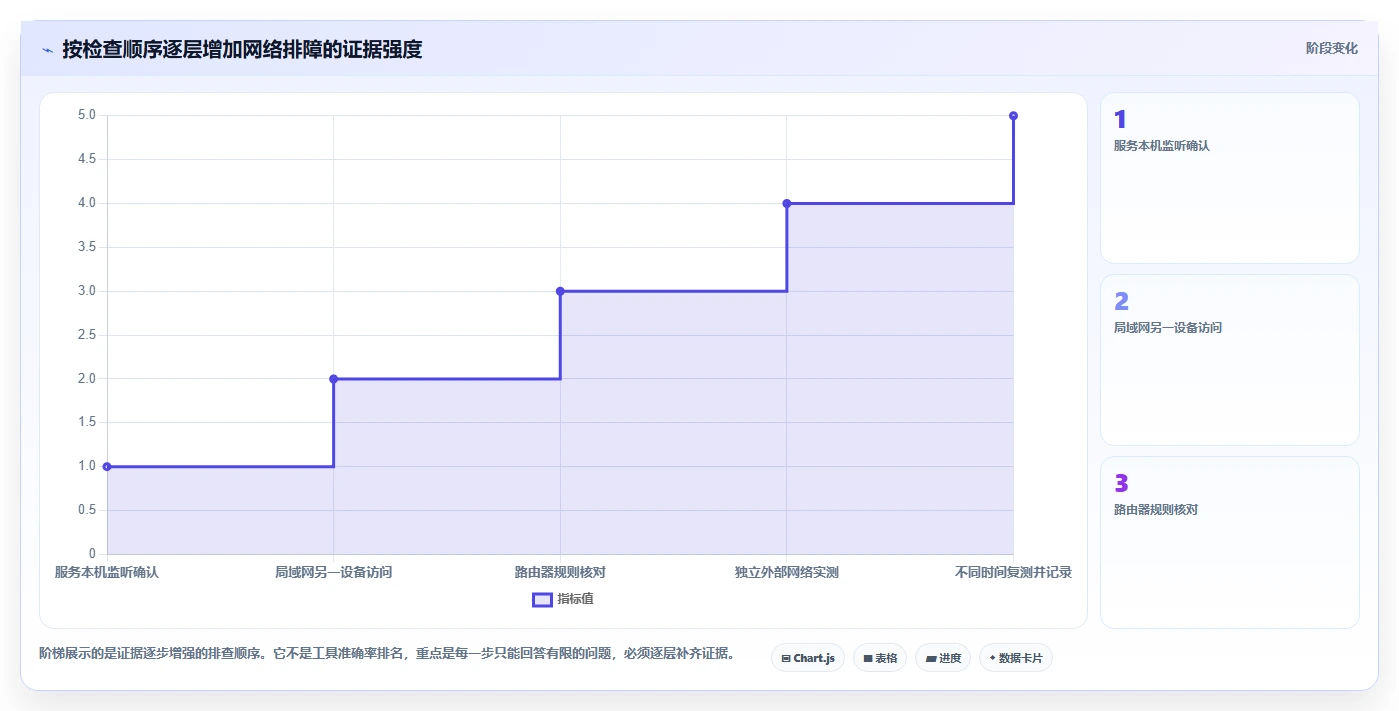
Task: Click y-axis tick label 5.0
Action: (x=87, y=115)
